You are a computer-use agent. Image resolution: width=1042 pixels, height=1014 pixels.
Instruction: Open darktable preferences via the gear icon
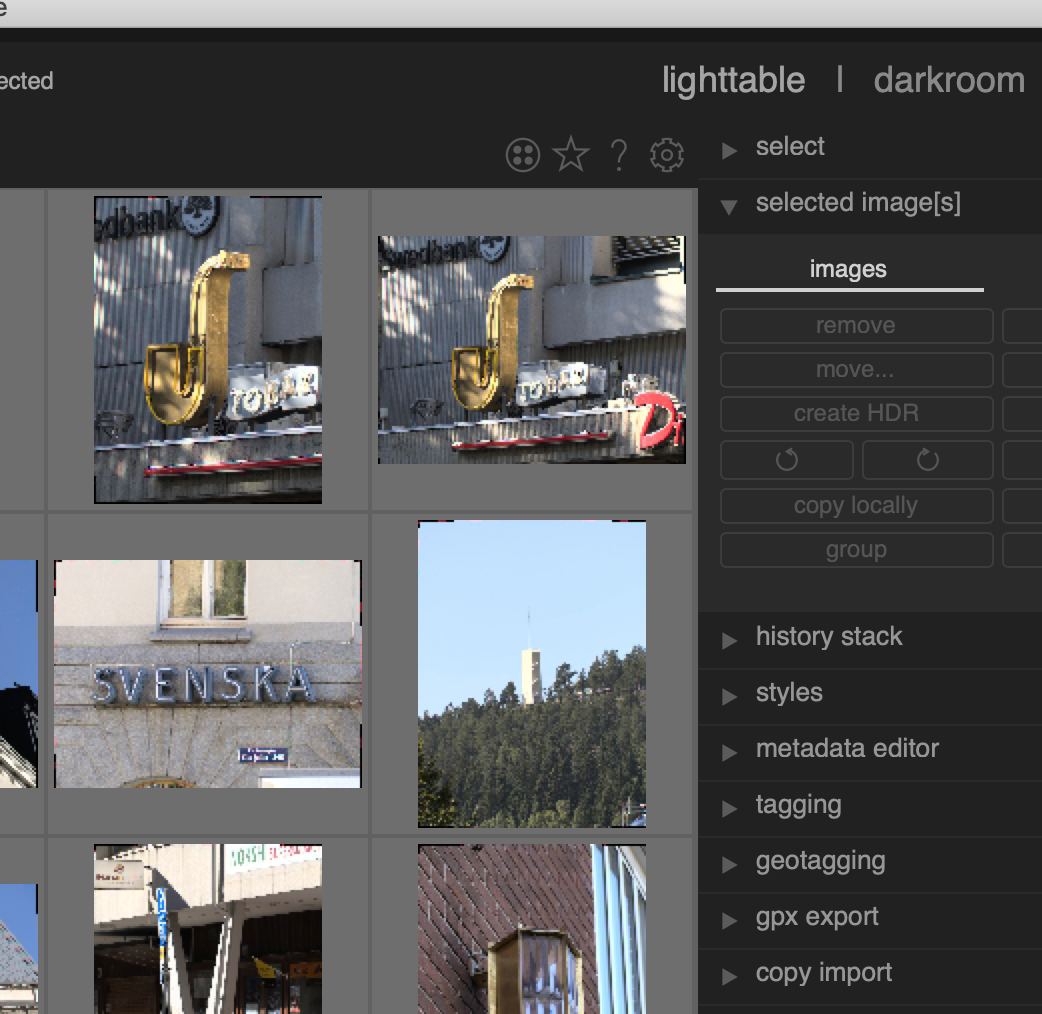(666, 155)
